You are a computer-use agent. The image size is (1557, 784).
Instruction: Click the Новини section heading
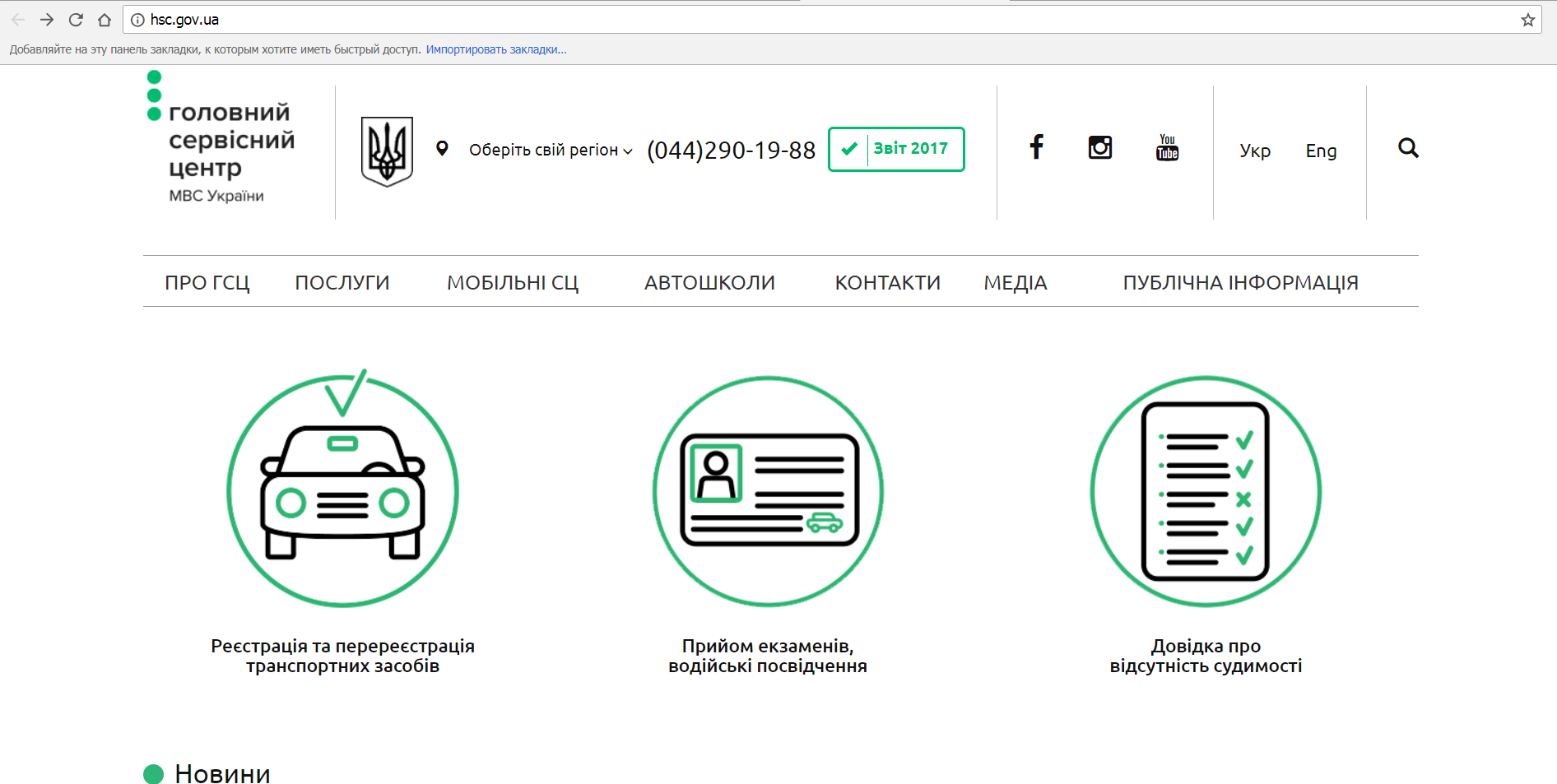[x=222, y=773]
